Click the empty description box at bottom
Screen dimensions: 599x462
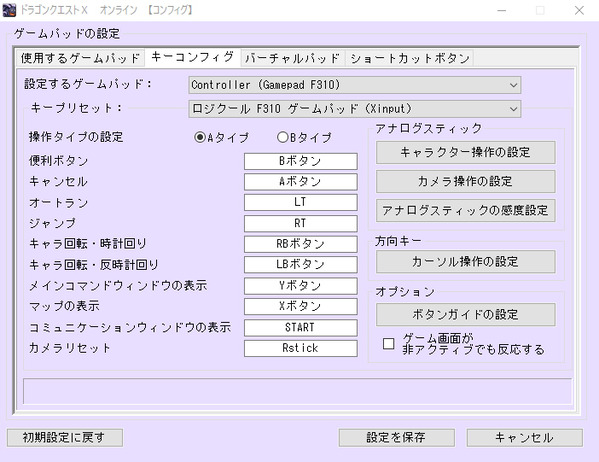pos(298,391)
